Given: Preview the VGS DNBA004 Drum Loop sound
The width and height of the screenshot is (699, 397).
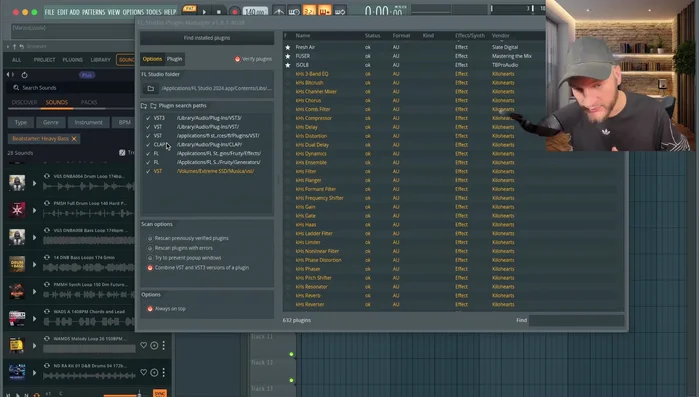Looking at the screenshot, I should pyautogui.click(x=34, y=183).
